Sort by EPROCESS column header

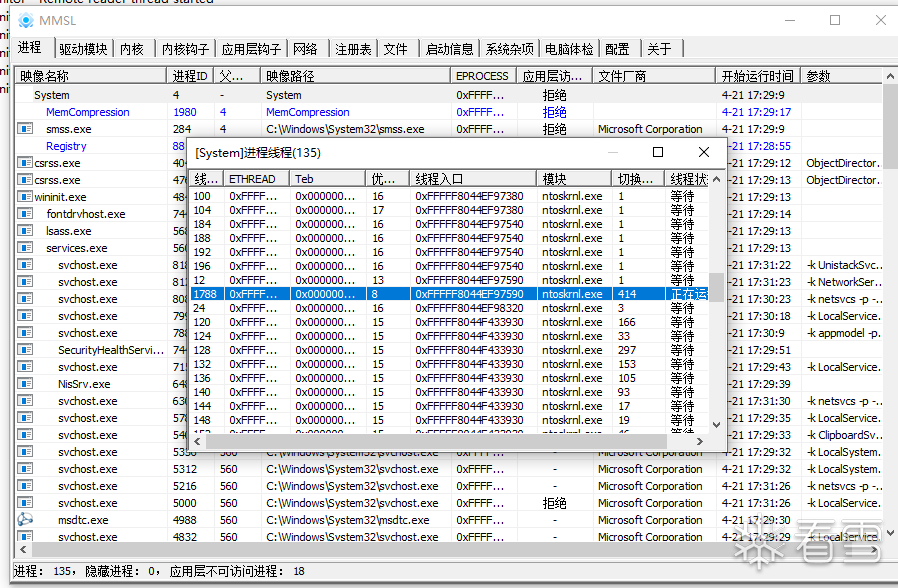pyautogui.click(x=483, y=76)
